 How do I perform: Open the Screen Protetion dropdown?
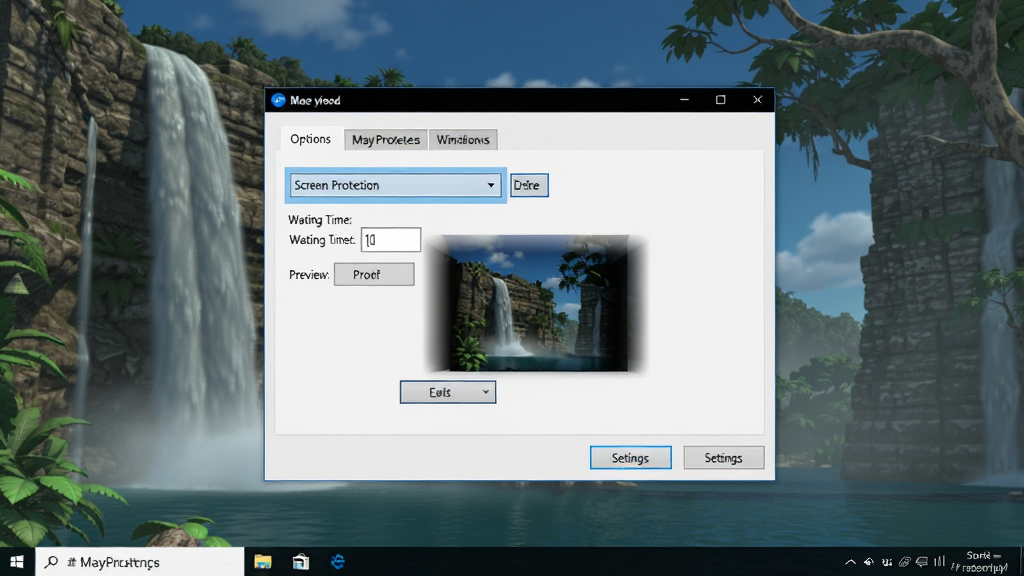(396, 185)
